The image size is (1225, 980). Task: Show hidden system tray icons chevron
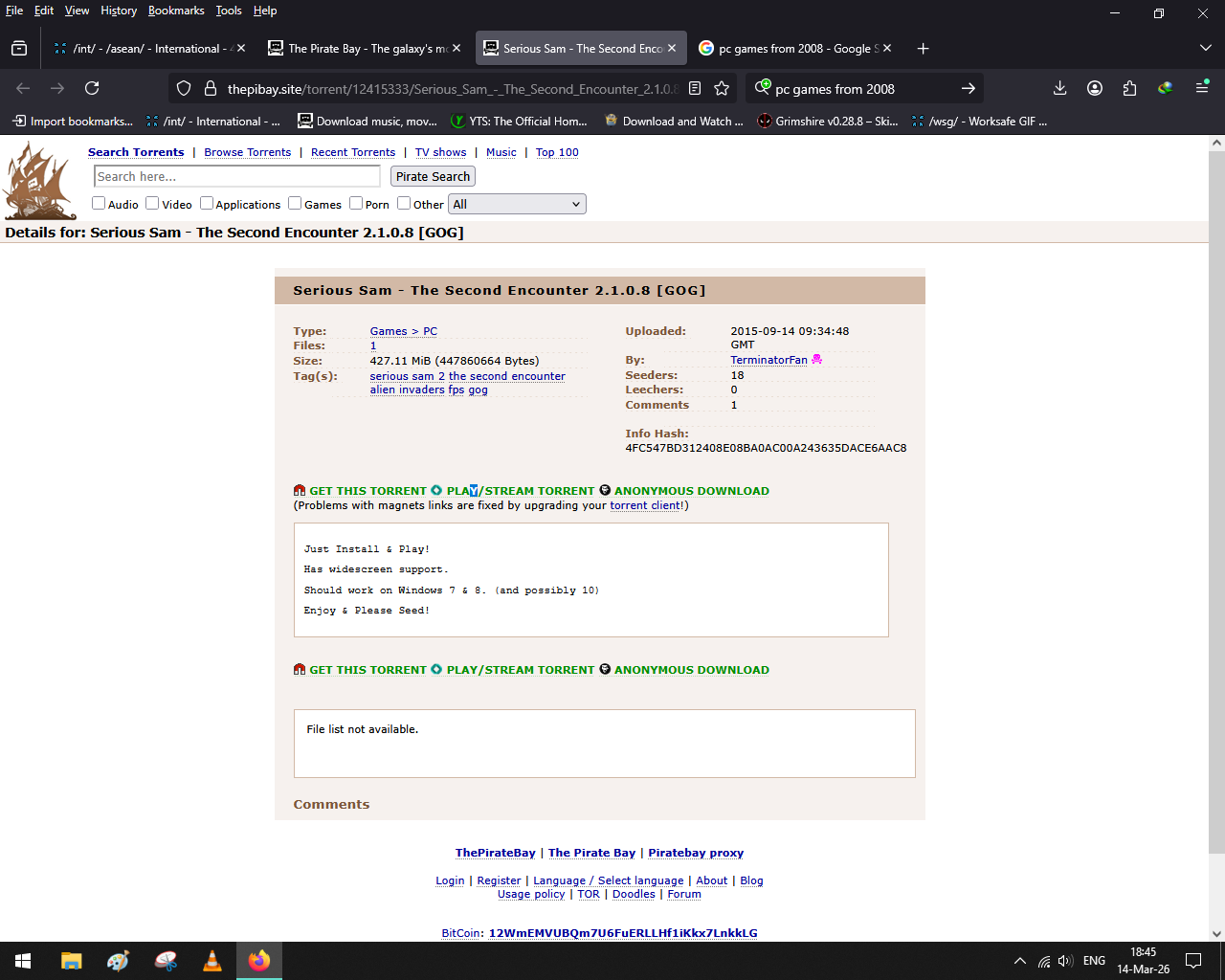(1020, 961)
